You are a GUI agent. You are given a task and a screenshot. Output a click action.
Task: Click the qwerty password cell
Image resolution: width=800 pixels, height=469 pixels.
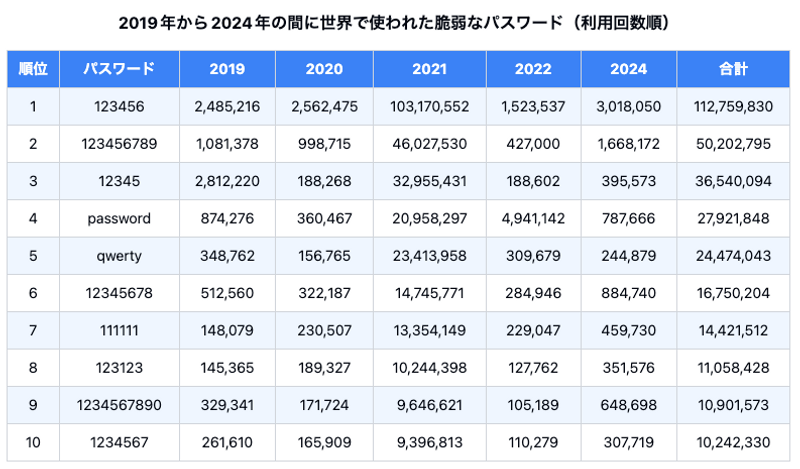pyautogui.click(x=119, y=256)
